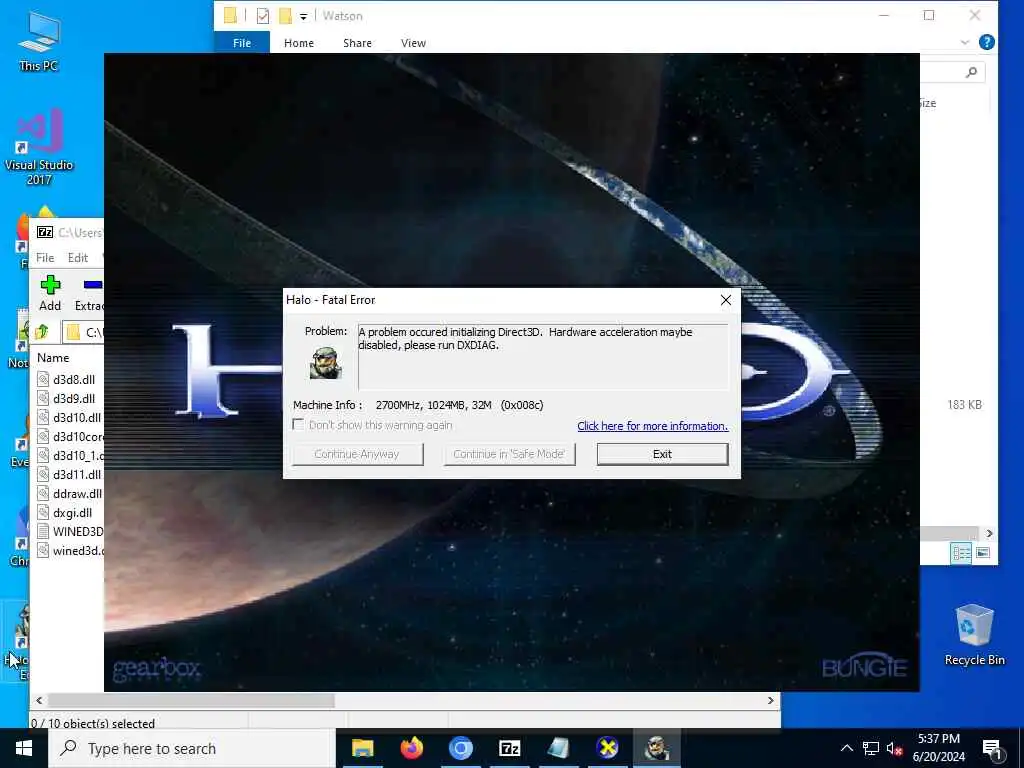The width and height of the screenshot is (1024, 768).
Task: Click the Add button in 7-Zip toolbar
Action: point(50,293)
